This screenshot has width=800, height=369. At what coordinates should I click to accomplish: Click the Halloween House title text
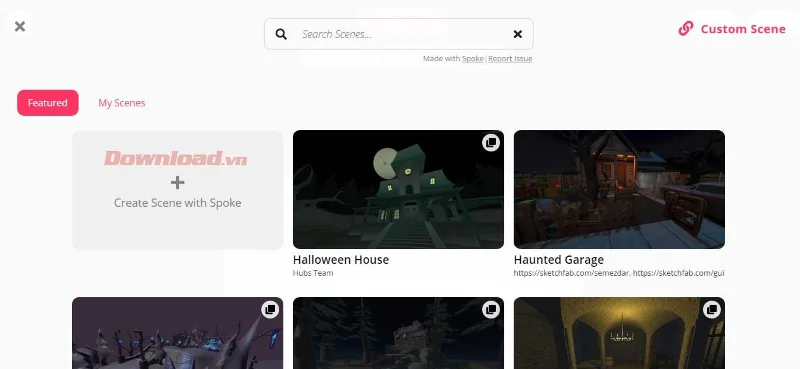pos(341,260)
